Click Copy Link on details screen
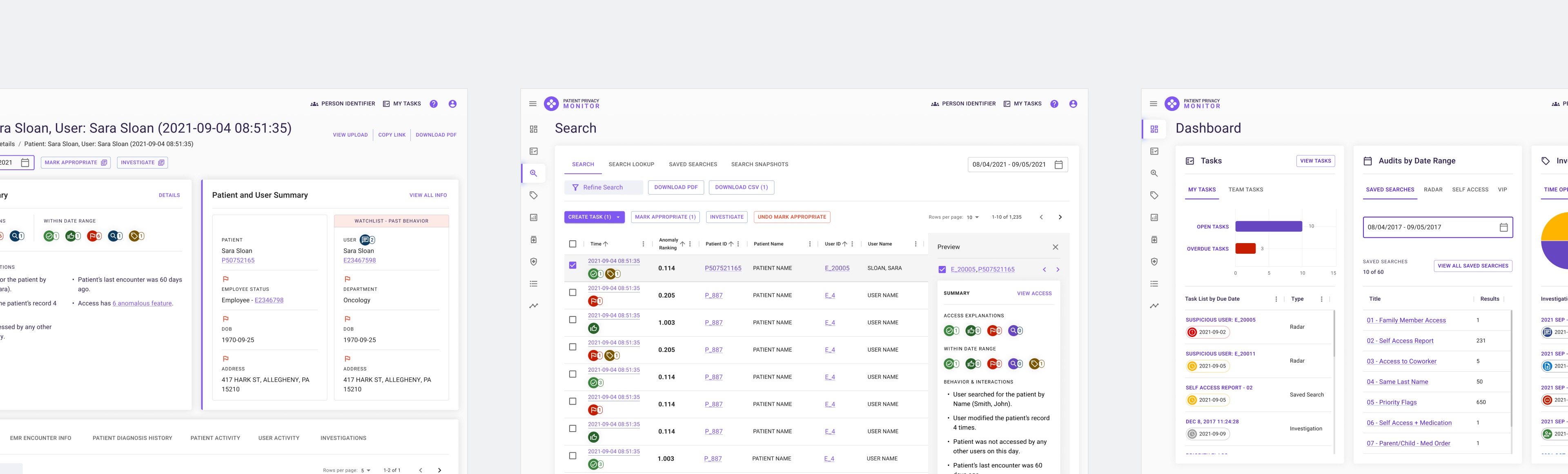 coord(392,135)
